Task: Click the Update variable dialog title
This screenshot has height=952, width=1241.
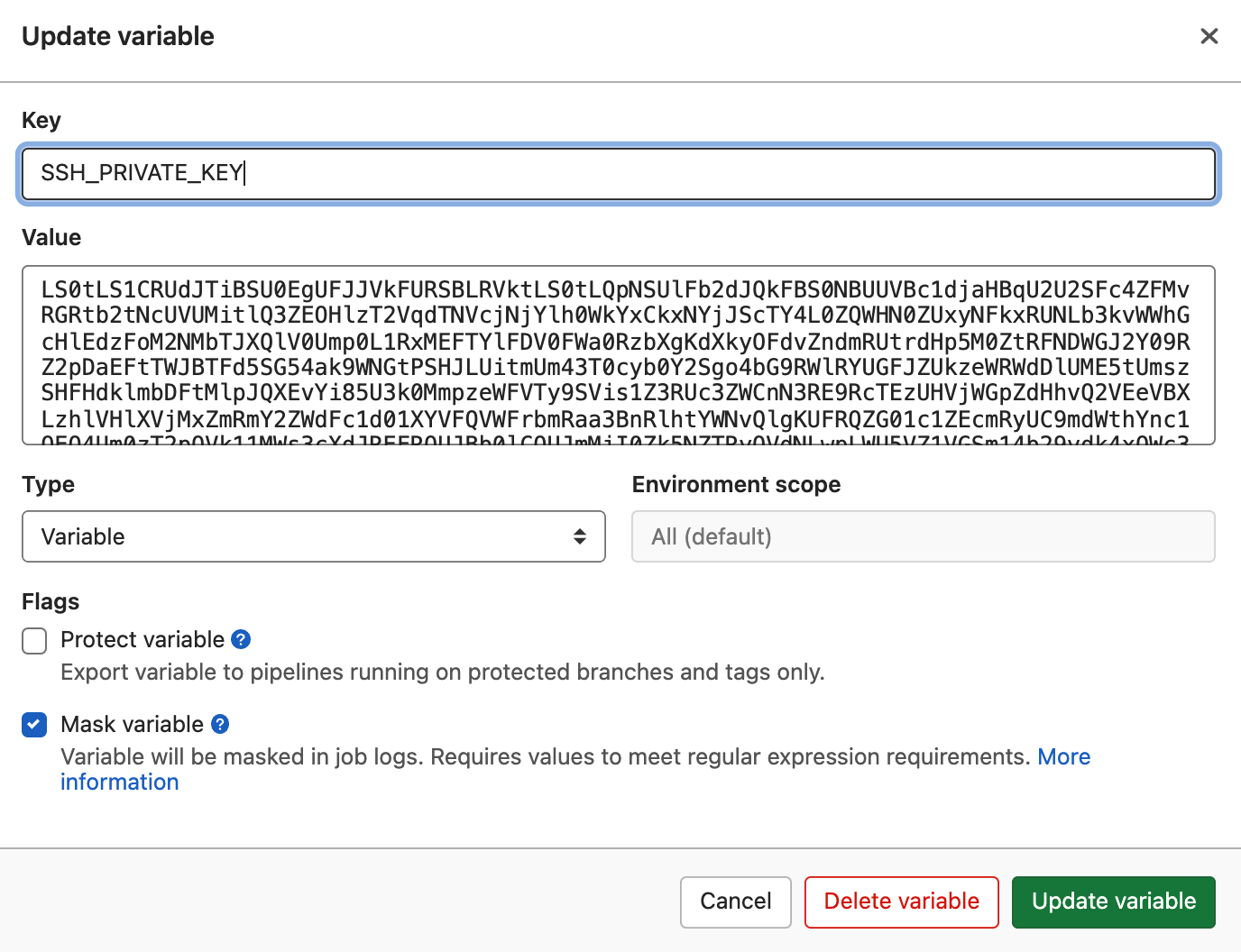Action: click(x=118, y=36)
